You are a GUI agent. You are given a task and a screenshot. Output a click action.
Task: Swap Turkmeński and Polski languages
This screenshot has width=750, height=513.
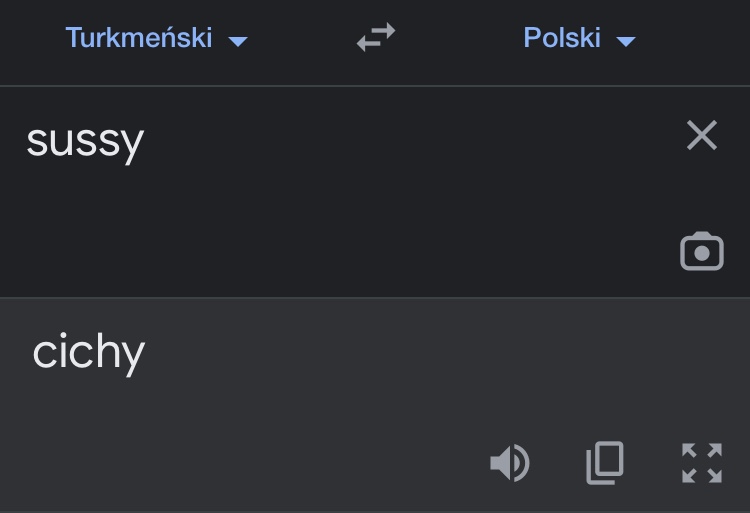tap(376, 38)
